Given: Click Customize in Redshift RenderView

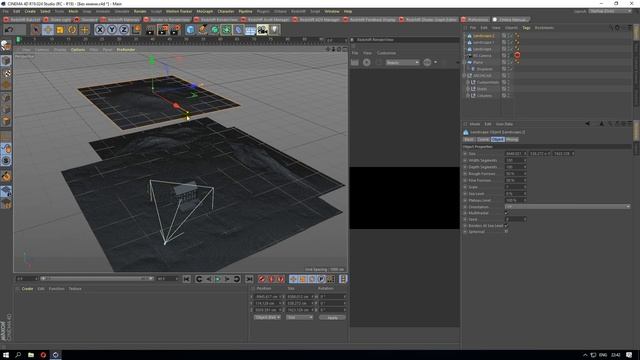Looking at the screenshot, I should (x=387, y=53).
